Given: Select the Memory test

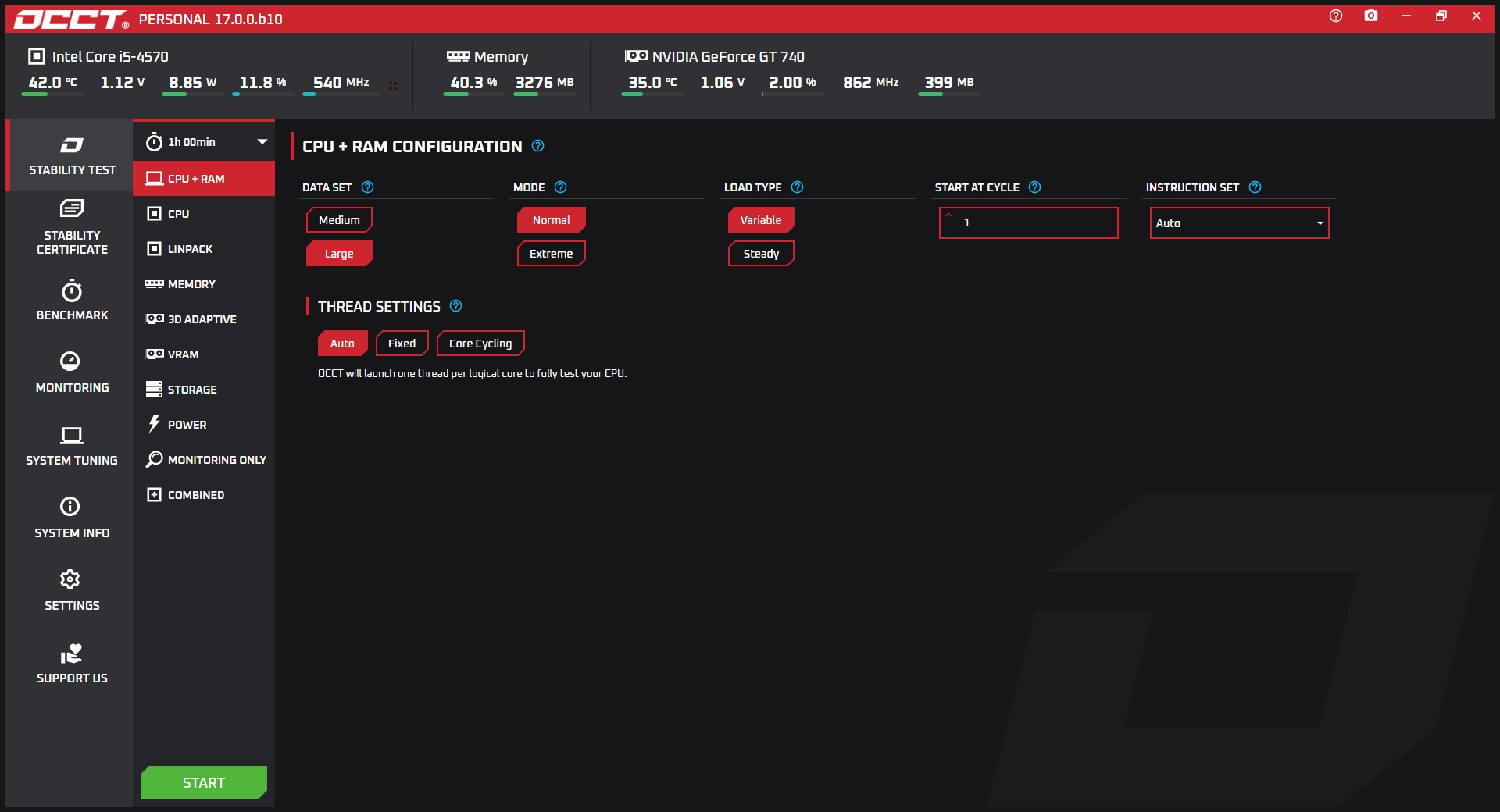Looking at the screenshot, I should click(204, 284).
